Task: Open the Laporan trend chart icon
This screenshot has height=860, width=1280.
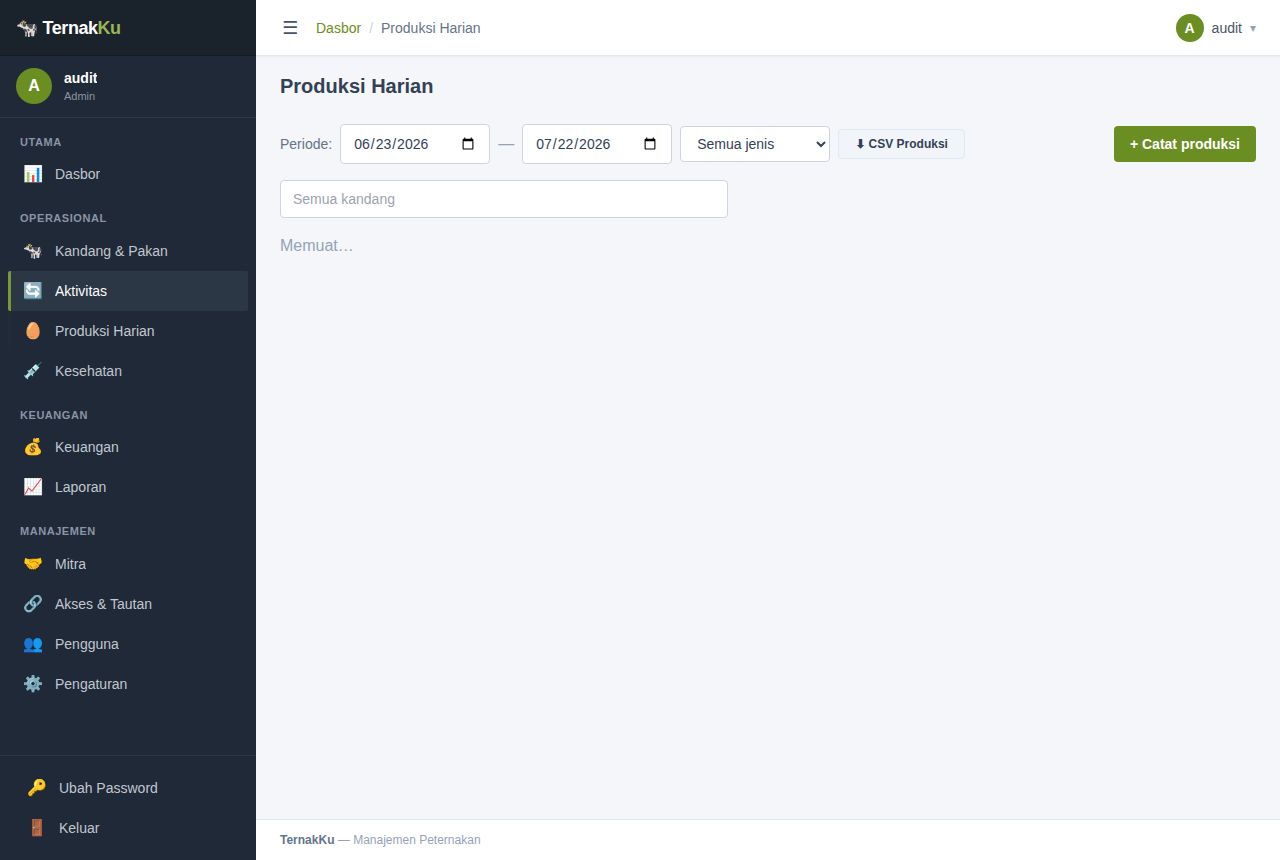Action: (33, 487)
